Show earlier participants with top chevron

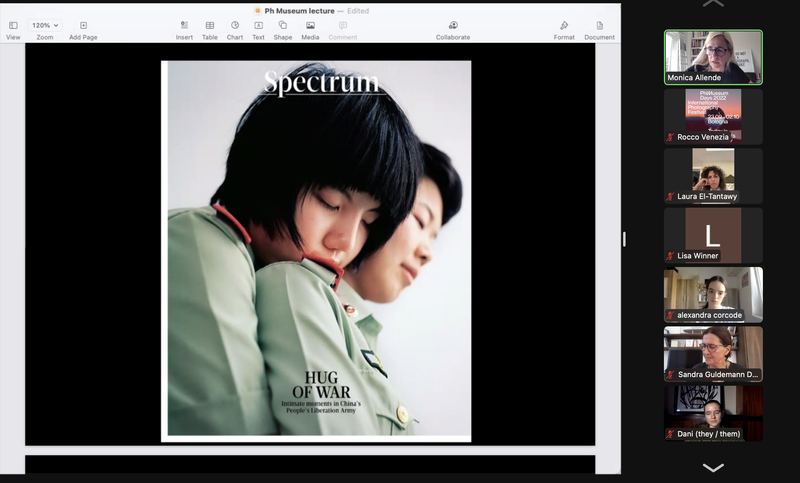pyautogui.click(x=713, y=3)
